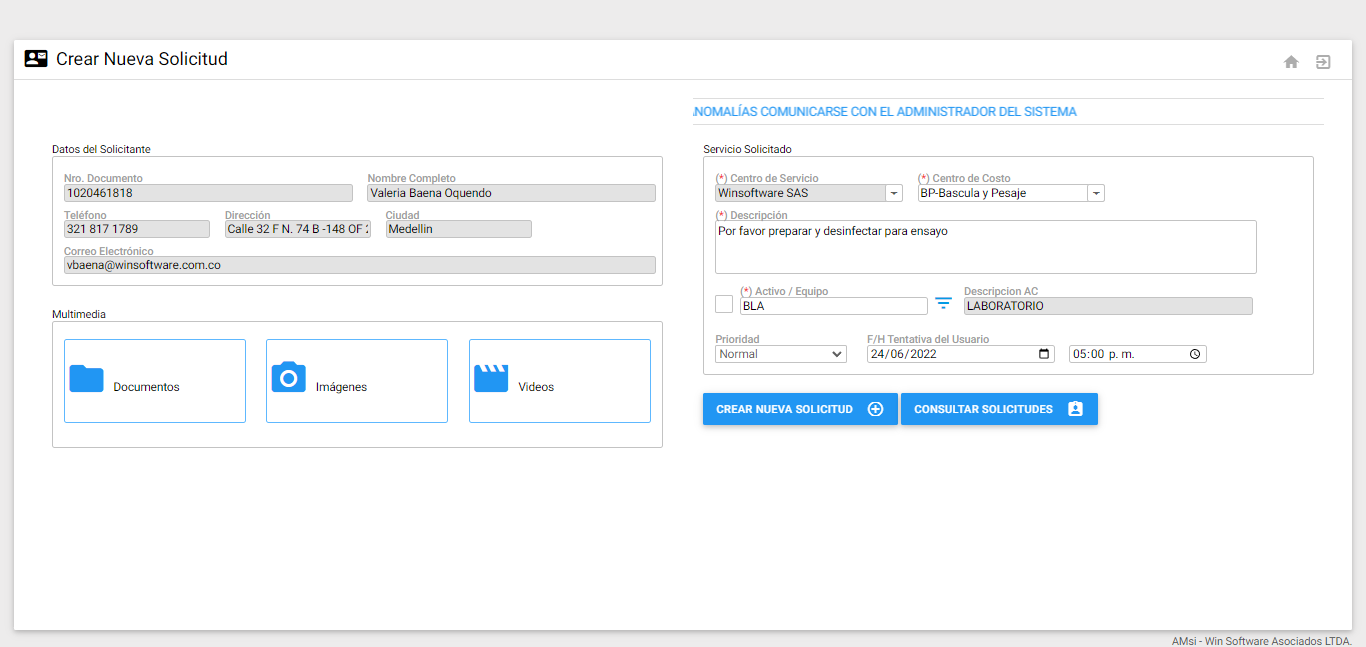The image size is (1366, 647).
Task: Click the time field showing 05:00 p. m.
Action: click(1138, 354)
